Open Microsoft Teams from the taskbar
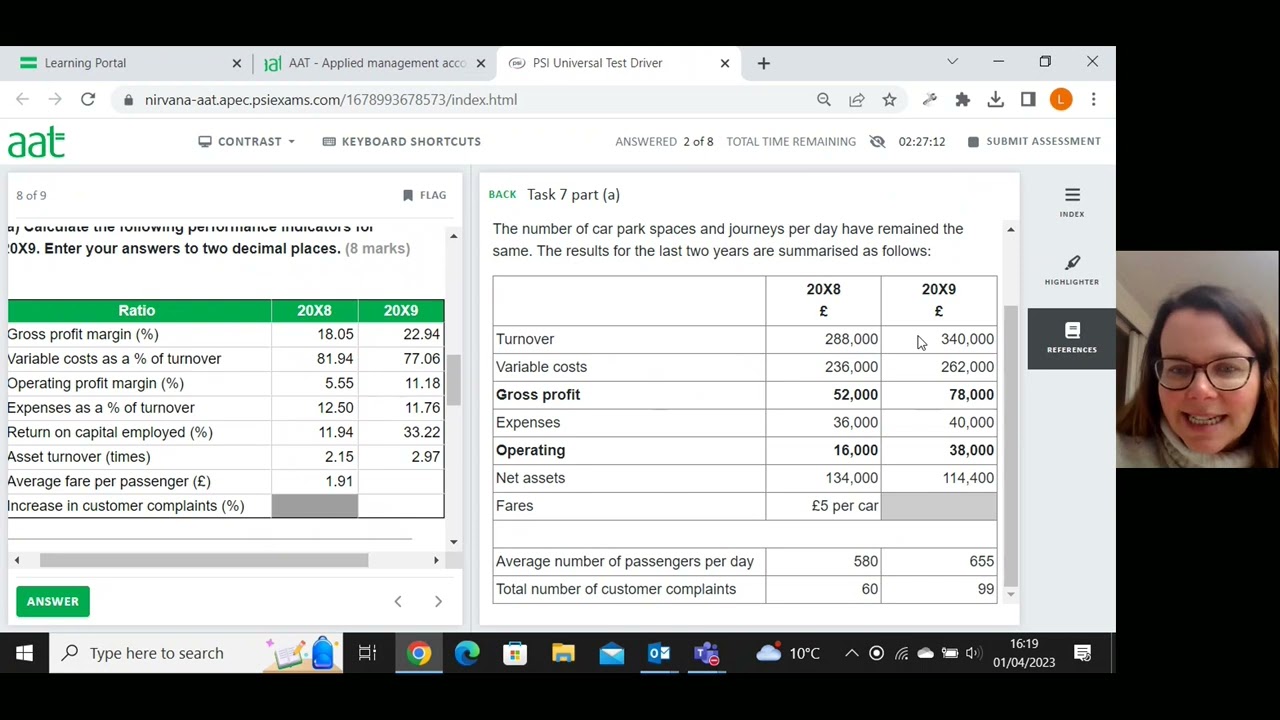The height and width of the screenshot is (720, 1280). [x=707, y=653]
